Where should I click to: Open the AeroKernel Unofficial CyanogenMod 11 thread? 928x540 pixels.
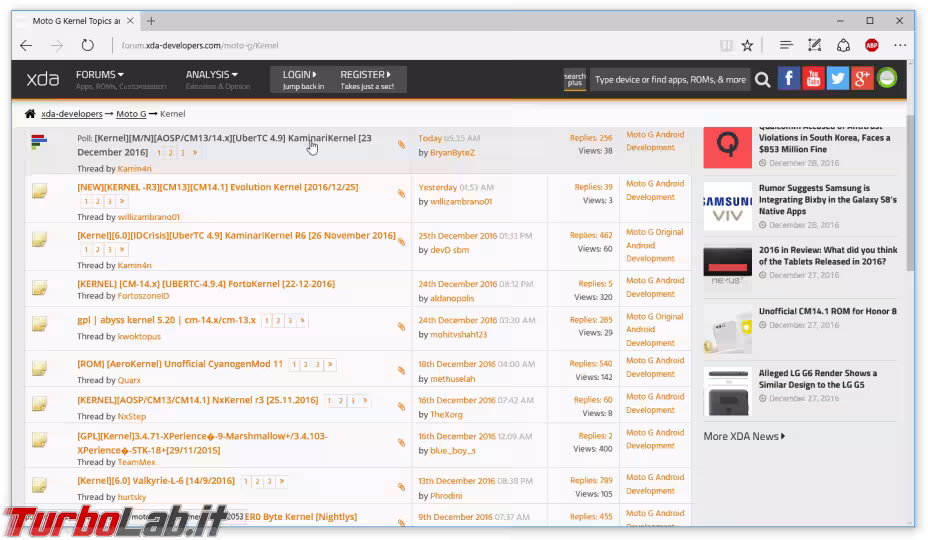180,364
